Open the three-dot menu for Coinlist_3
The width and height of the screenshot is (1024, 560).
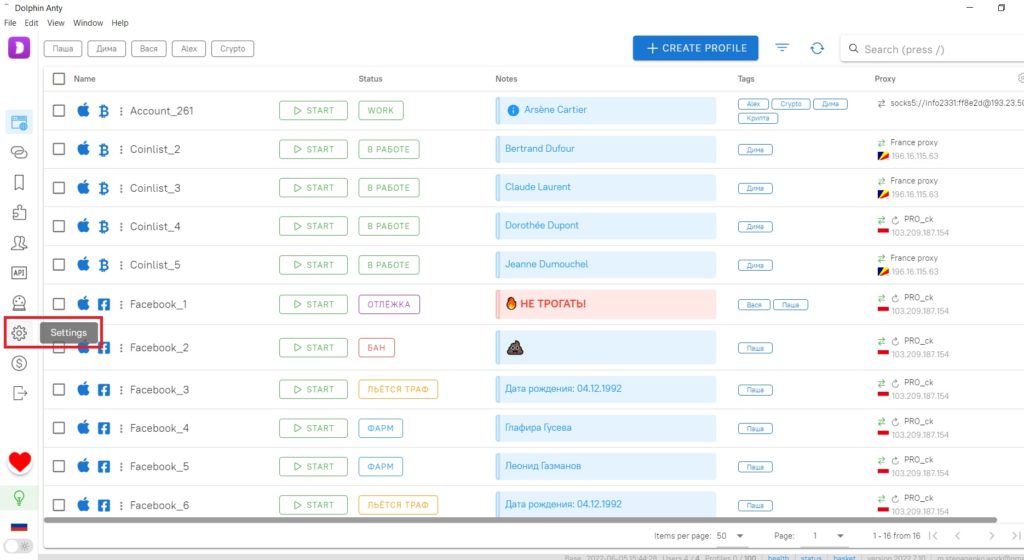pos(121,188)
